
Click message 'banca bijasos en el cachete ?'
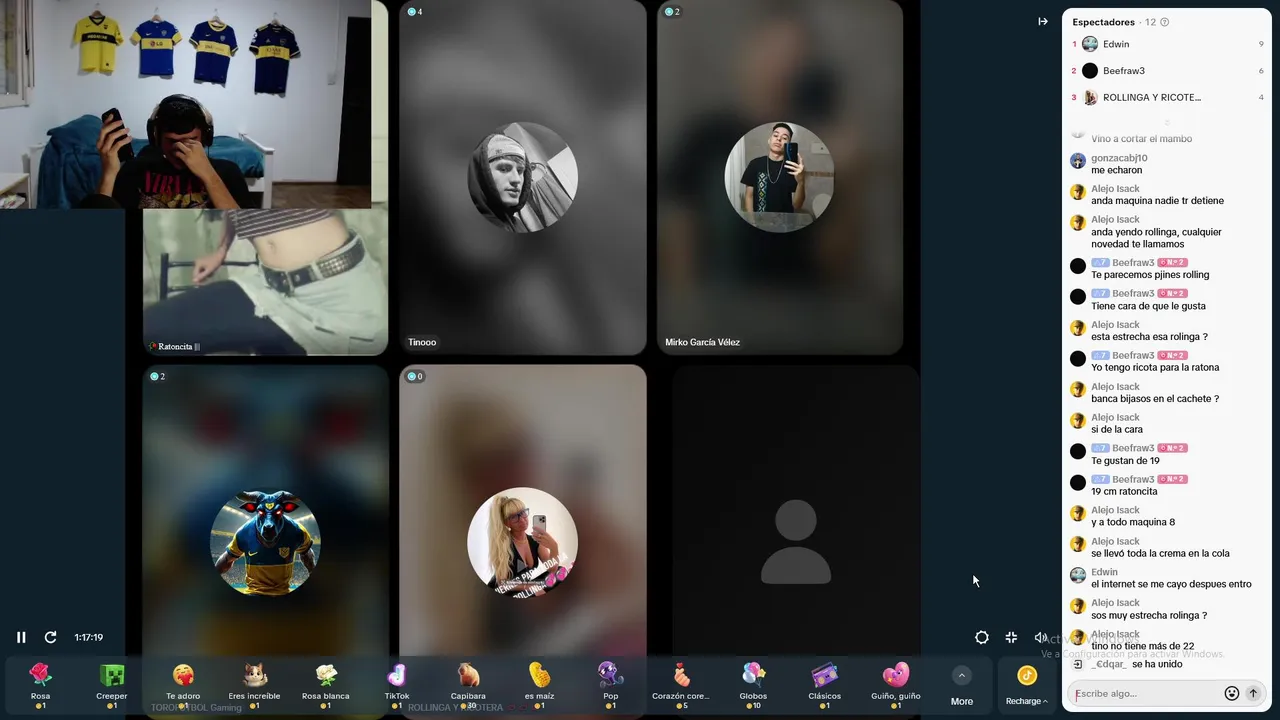1155,399
